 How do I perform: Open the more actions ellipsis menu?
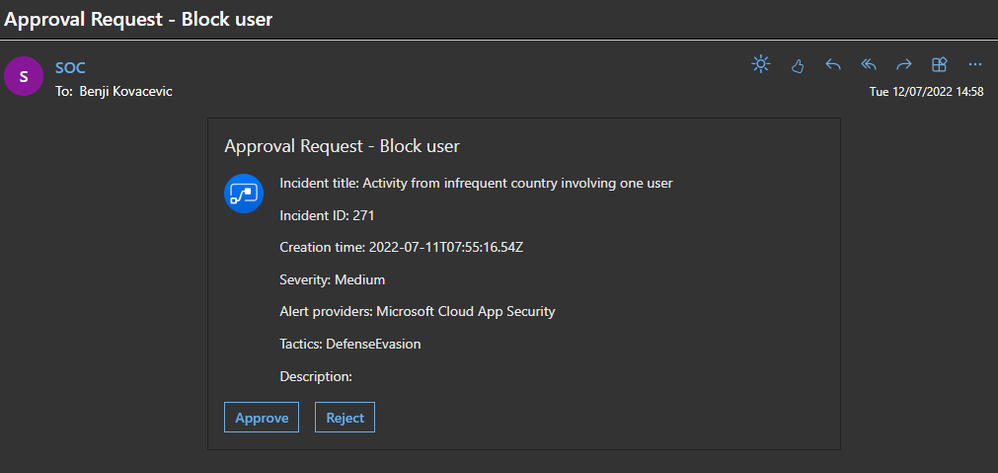point(976,65)
